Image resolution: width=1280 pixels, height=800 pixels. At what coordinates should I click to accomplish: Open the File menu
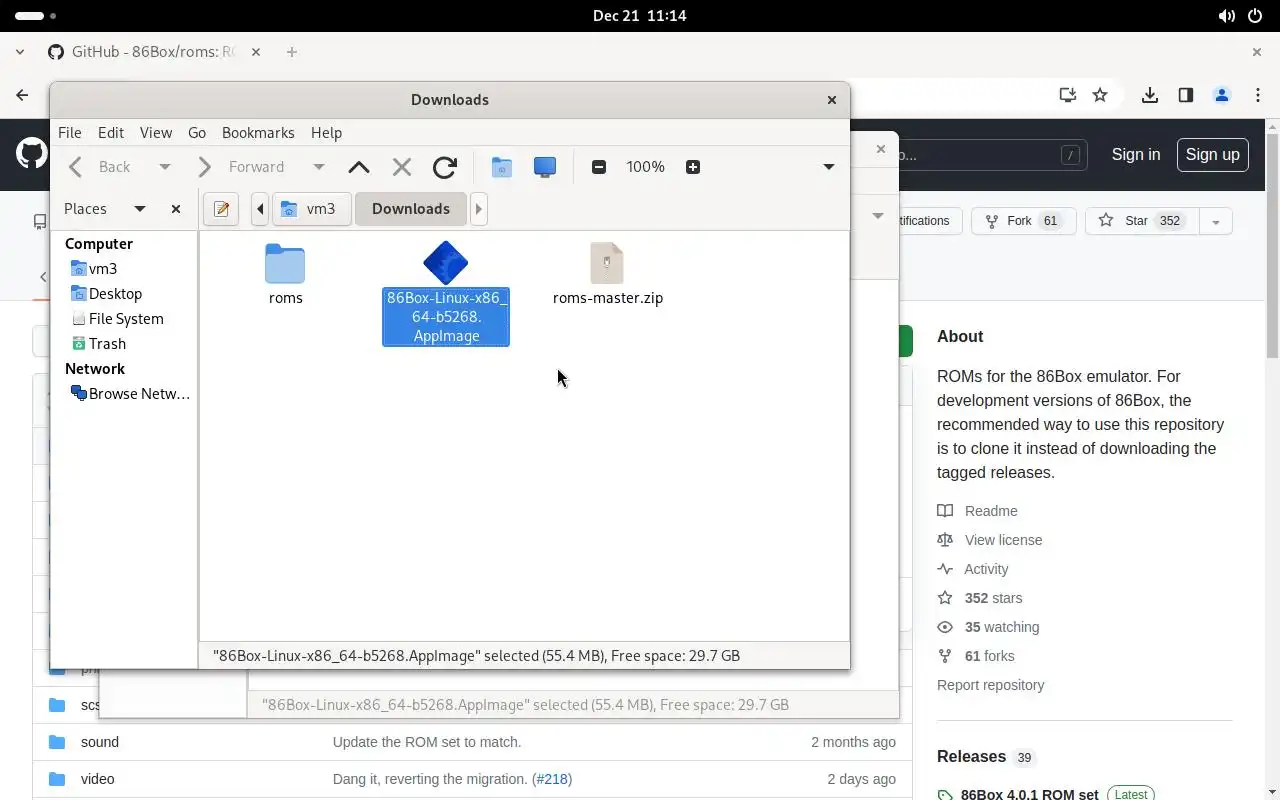70,132
